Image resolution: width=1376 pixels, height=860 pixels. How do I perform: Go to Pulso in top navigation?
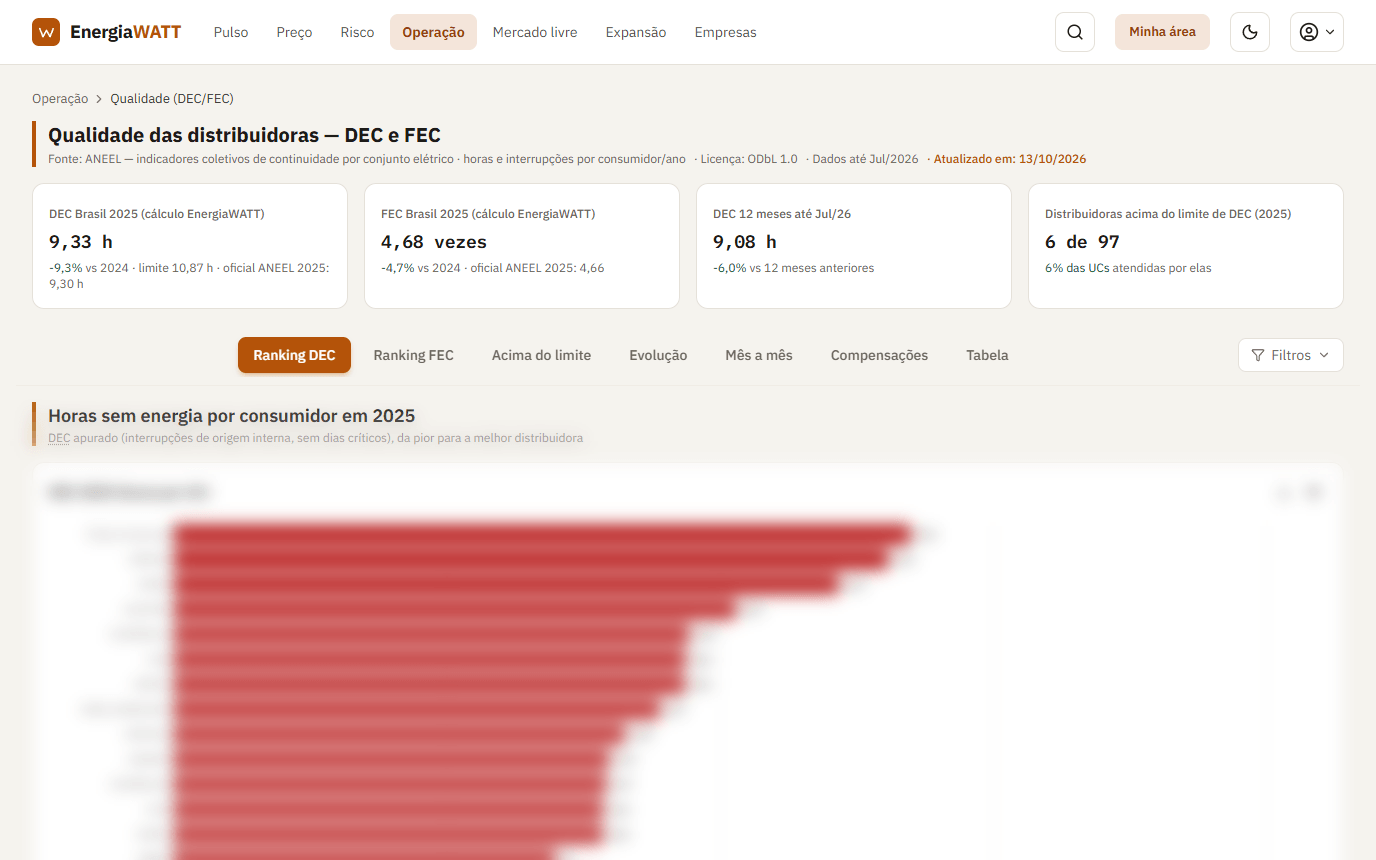click(x=231, y=32)
